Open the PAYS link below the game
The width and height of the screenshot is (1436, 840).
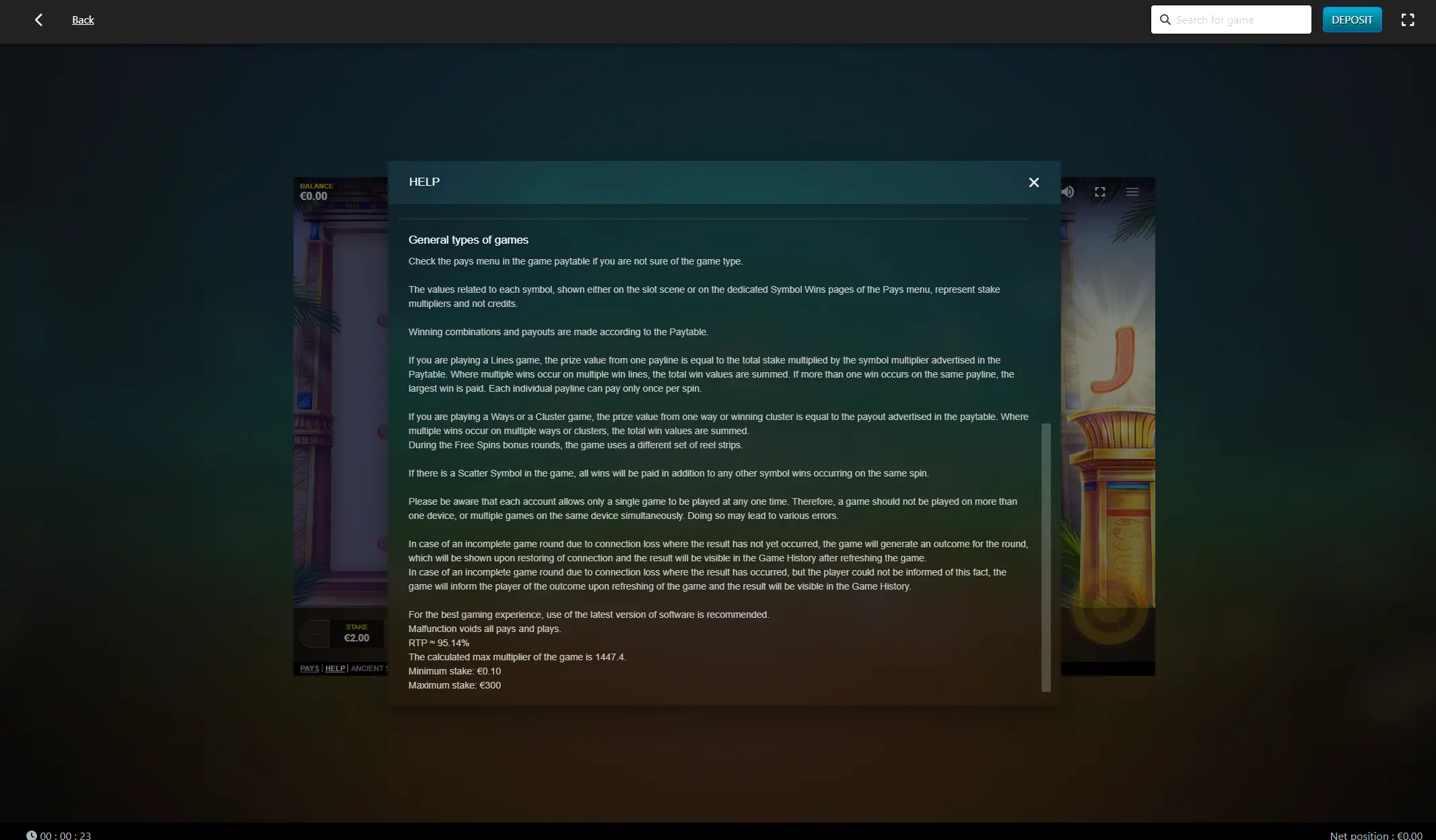coord(310,668)
